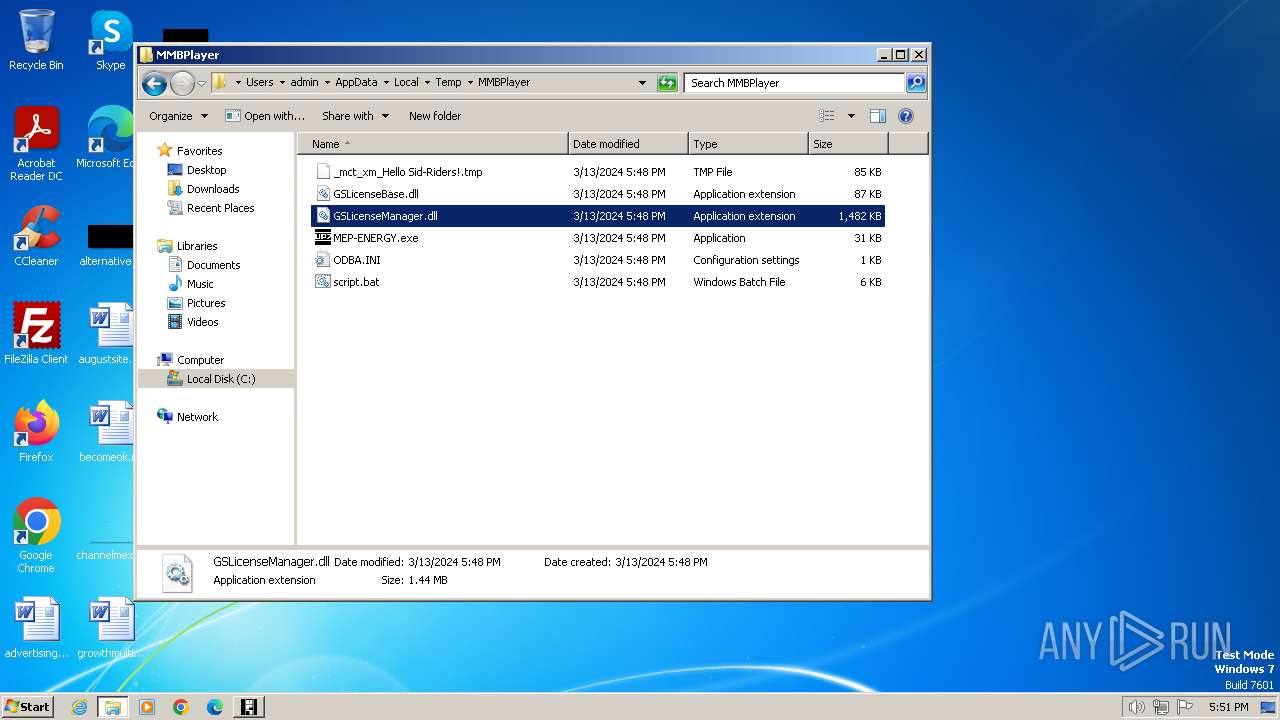Open Windows Media Player from taskbar
Image resolution: width=1280 pixels, height=720 pixels.
click(x=147, y=707)
